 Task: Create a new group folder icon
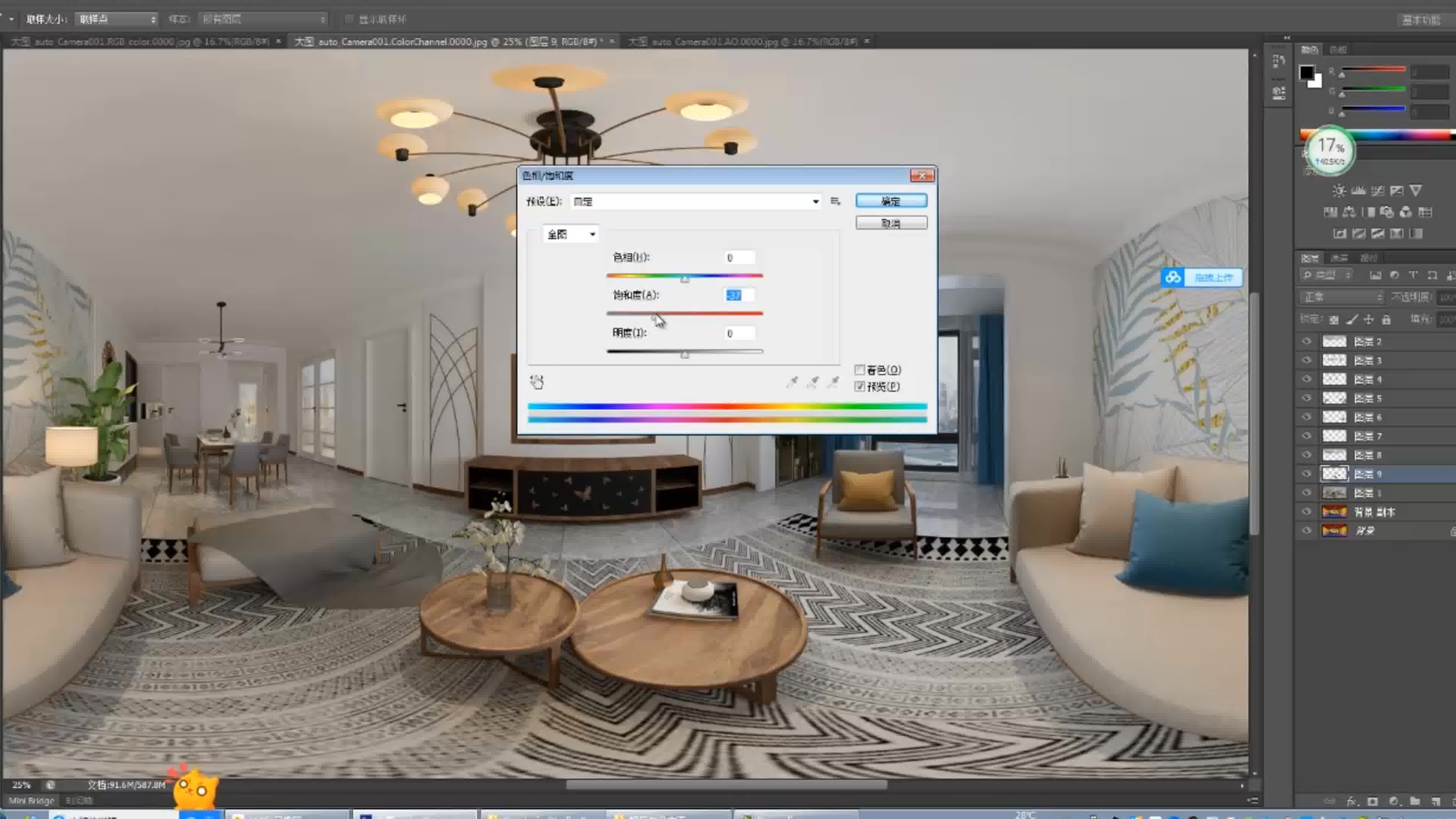[x=1415, y=802]
